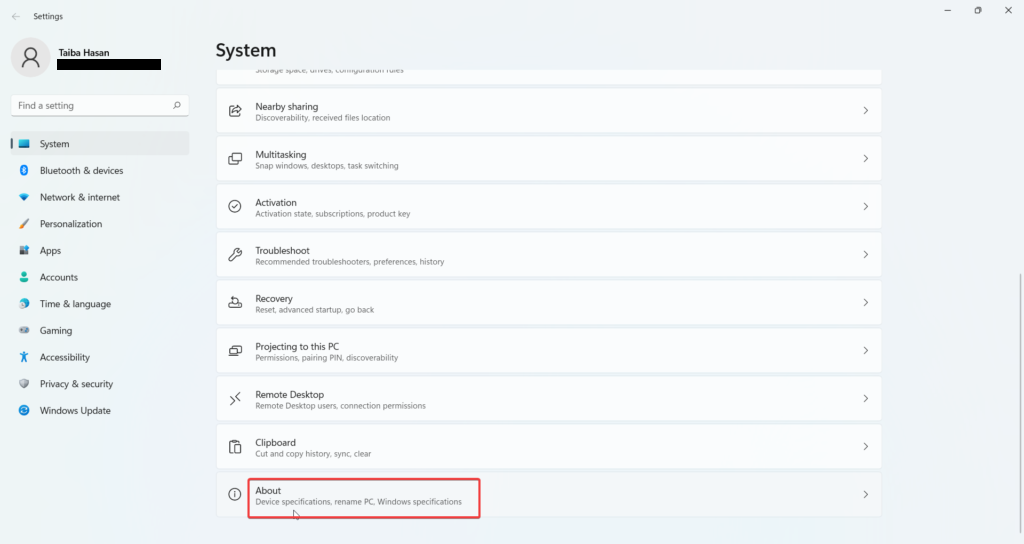
Task: Restore down the Settings window
Action: coord(978,10)
